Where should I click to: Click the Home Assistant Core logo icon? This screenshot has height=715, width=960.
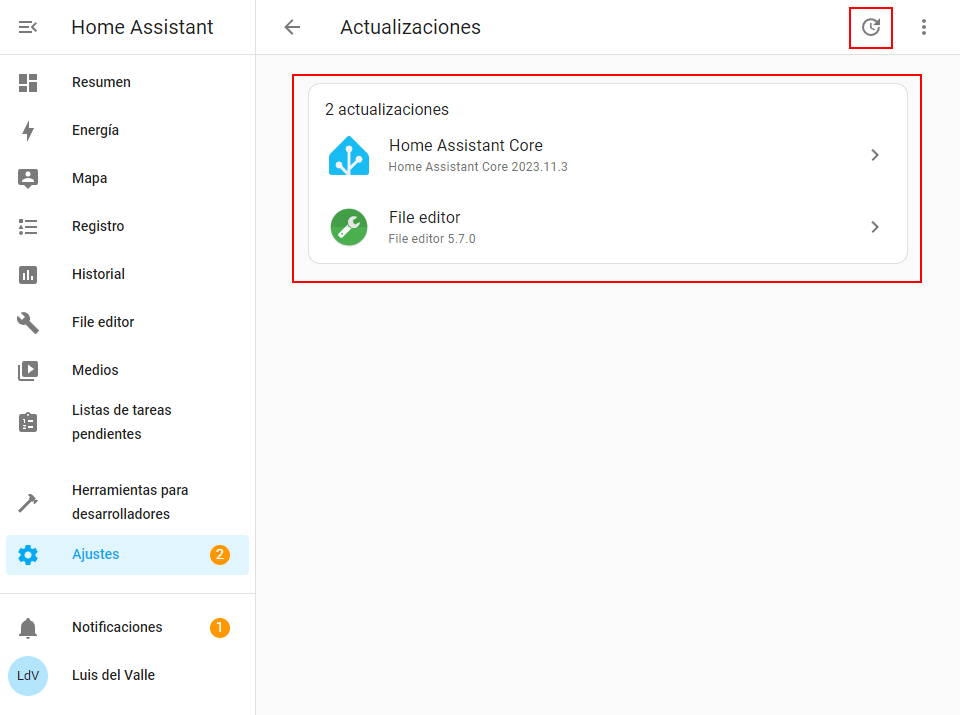[349, 155]
